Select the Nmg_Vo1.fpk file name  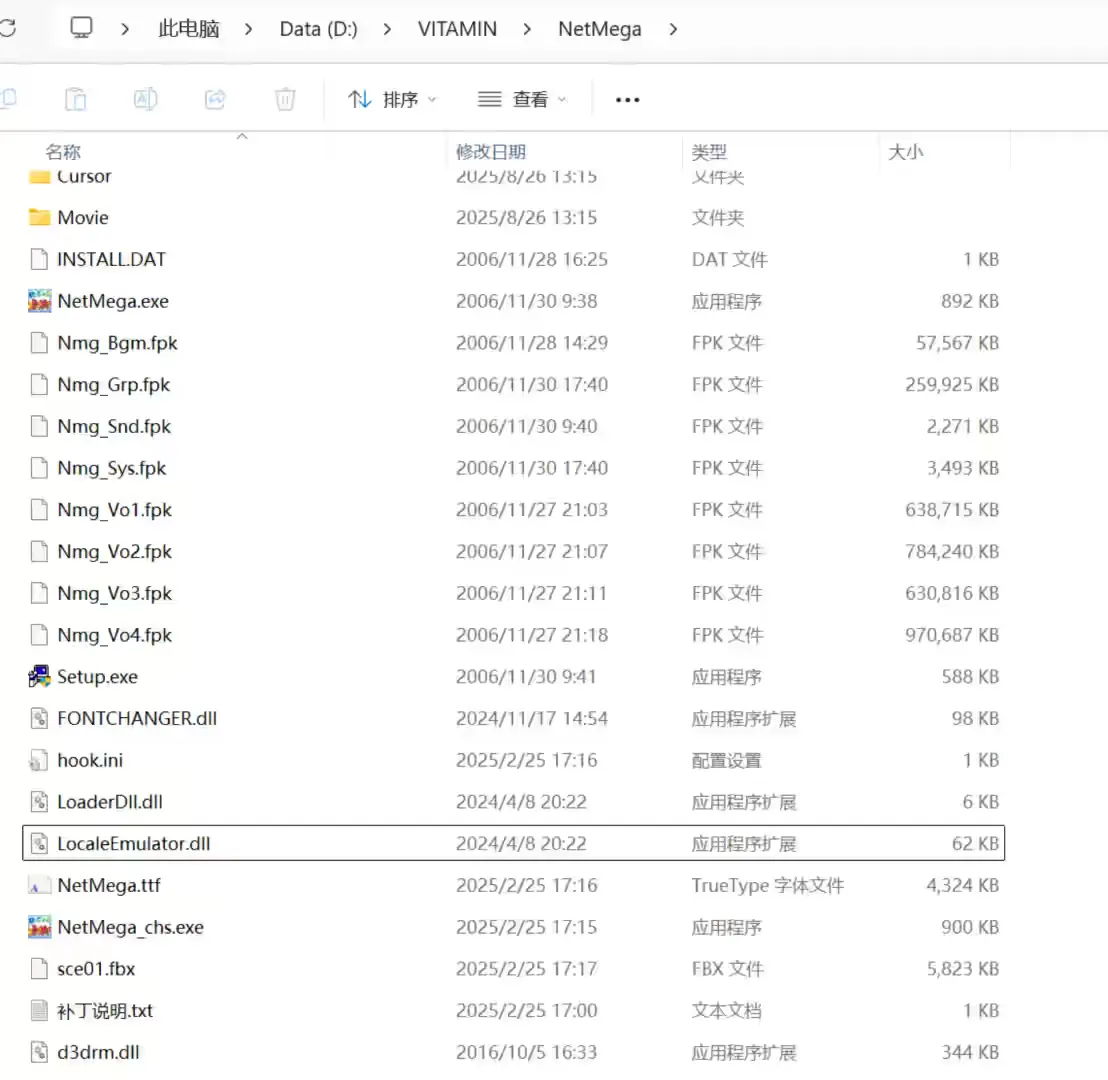(114, 510)
